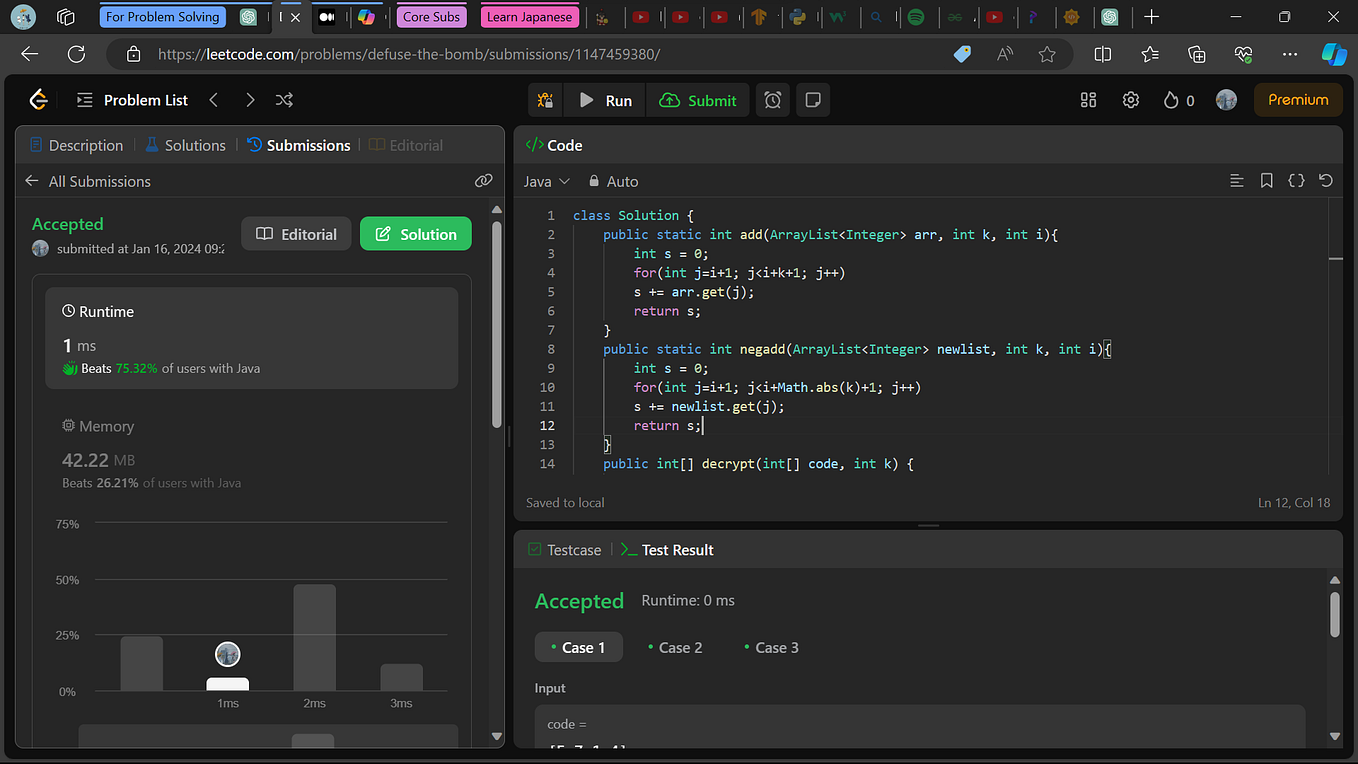The image size is (1358, 764).
Task: Expand the Java language dropdown
Action: [x=546, y=181]
